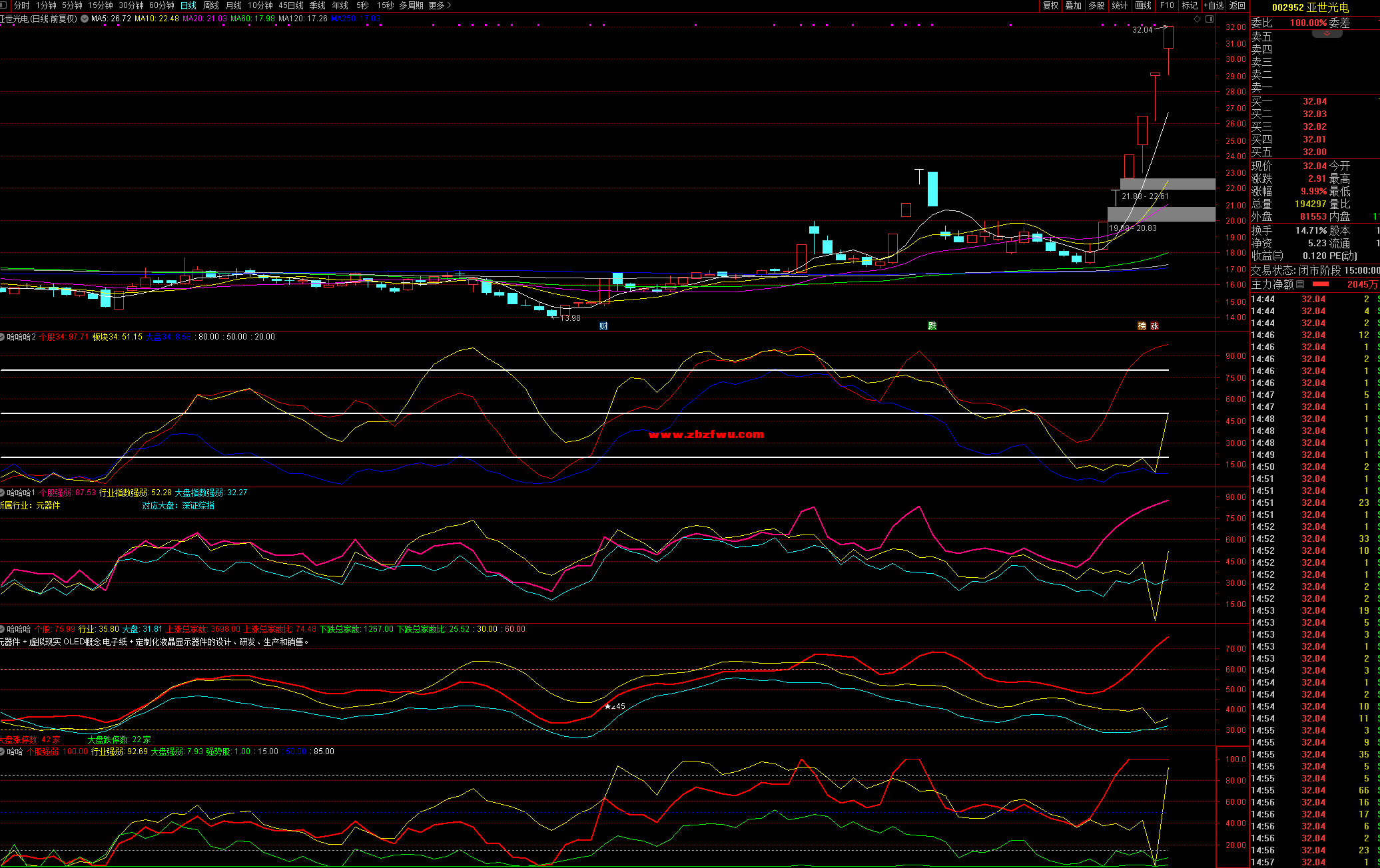The width and height of the screenshot is (1380, 868).
Task: Click the 买五 32.00 bid row
Action: tap(1315, 152)
